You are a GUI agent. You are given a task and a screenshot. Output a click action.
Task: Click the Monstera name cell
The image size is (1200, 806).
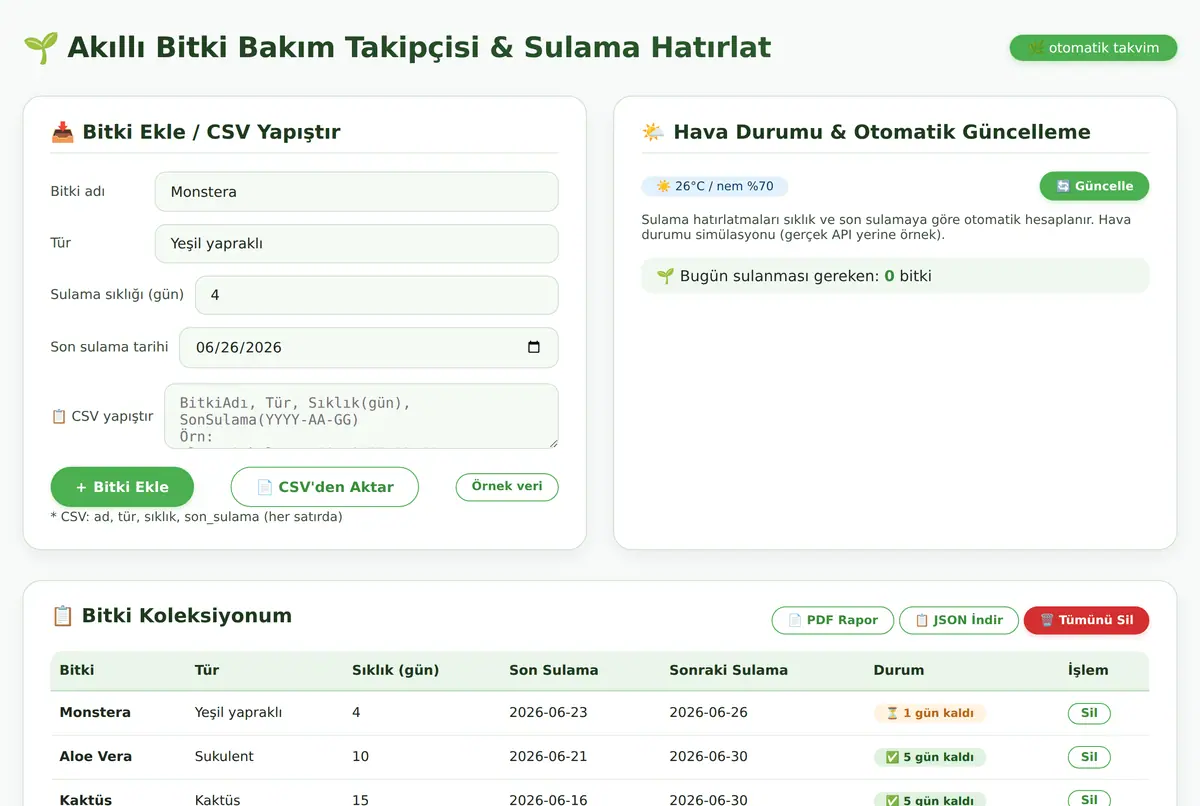click(95, 713)
